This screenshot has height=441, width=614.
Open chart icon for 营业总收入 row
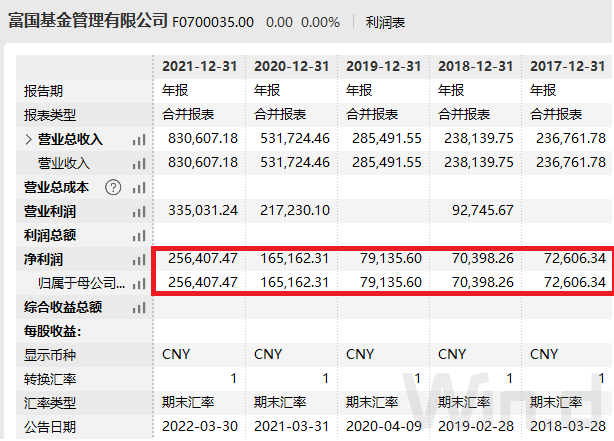pos(139,140)
